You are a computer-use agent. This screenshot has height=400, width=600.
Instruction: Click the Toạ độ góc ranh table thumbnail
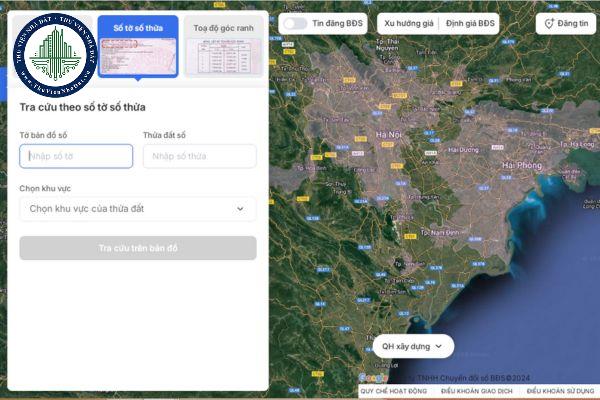(x=224, y=56)
